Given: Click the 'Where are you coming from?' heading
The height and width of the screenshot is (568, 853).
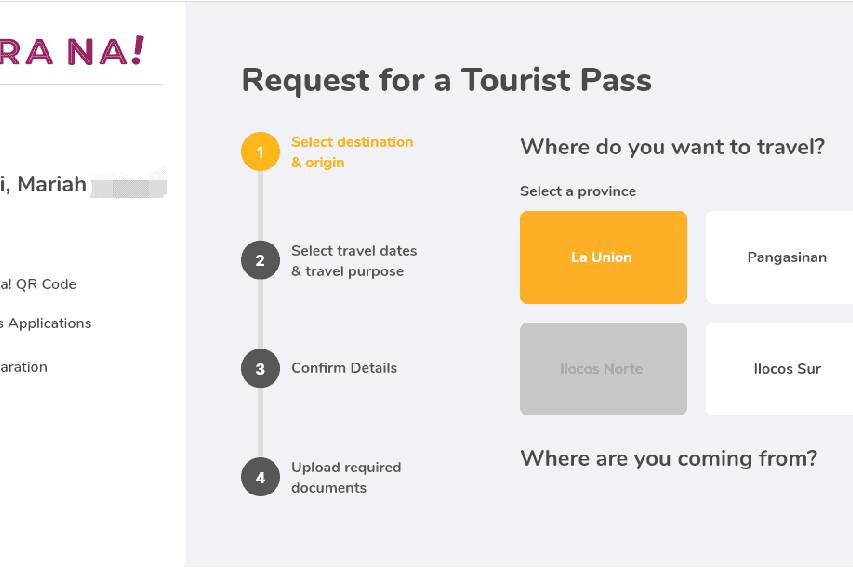Looking at the screenshot, I should pos(668,459).
